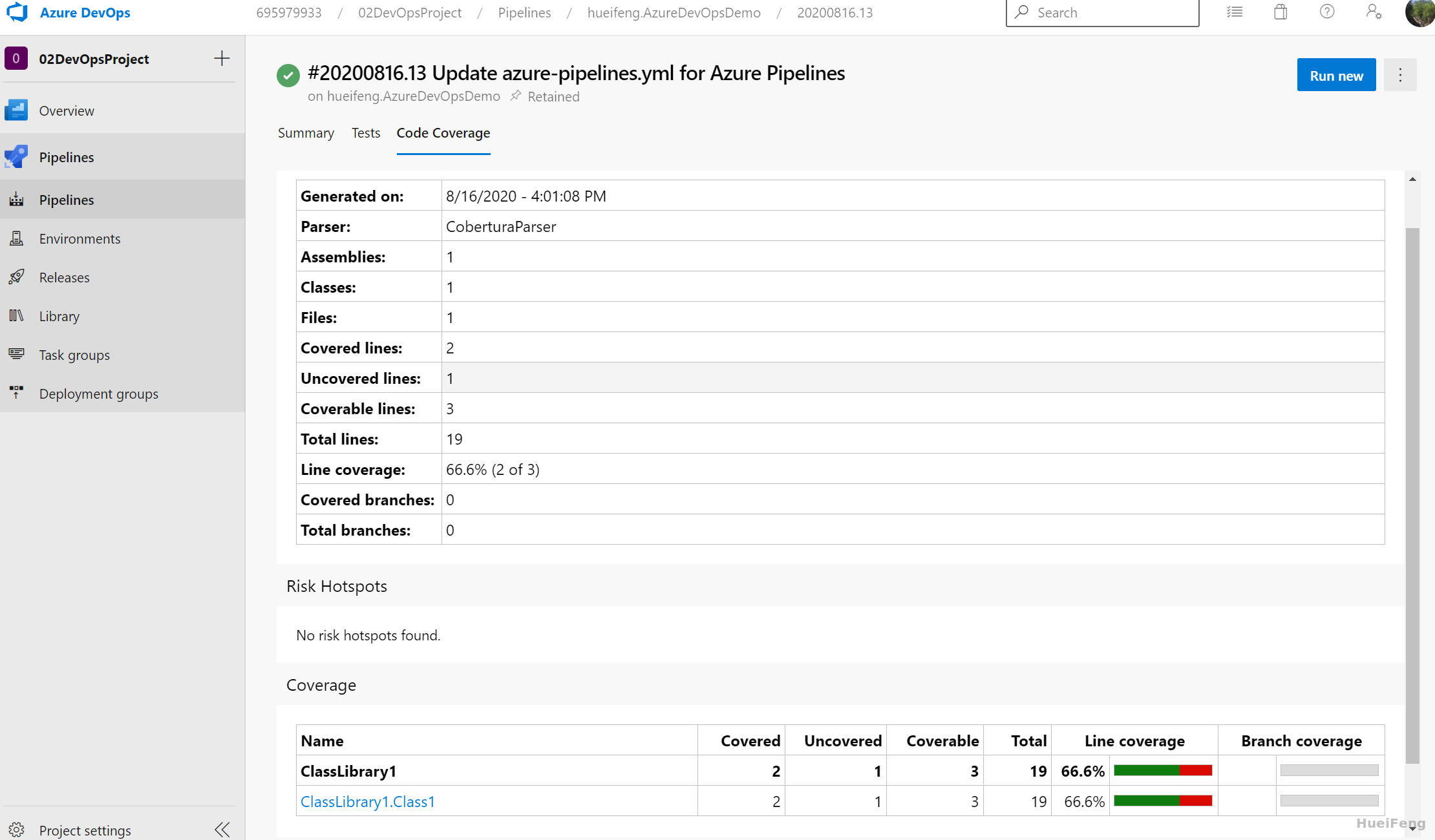Click the scrollbar up arrow

(1412, 179)
